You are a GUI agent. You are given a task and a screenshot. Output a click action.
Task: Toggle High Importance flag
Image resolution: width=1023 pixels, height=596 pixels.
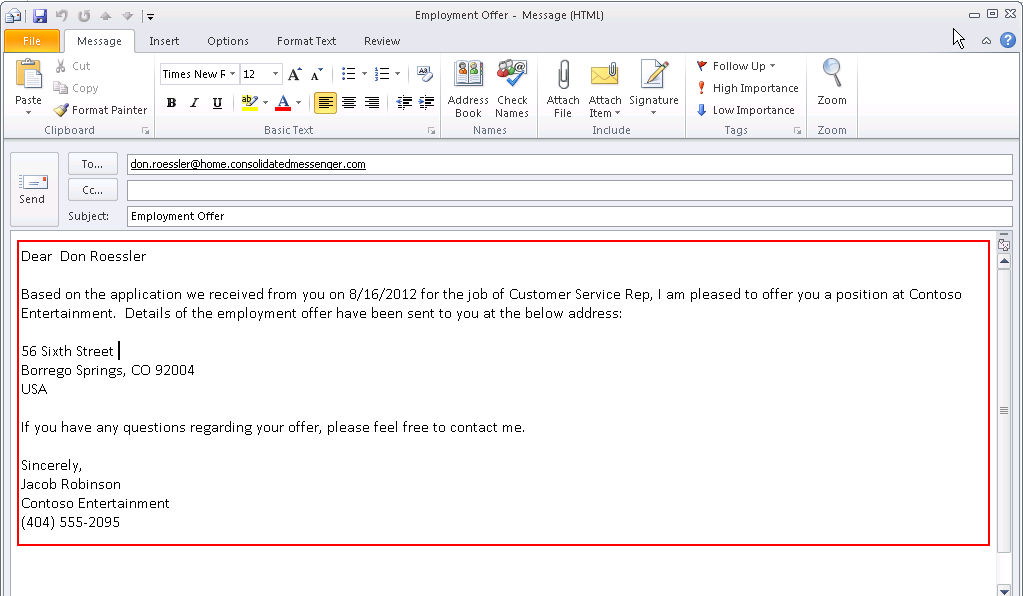pos(747,88)
